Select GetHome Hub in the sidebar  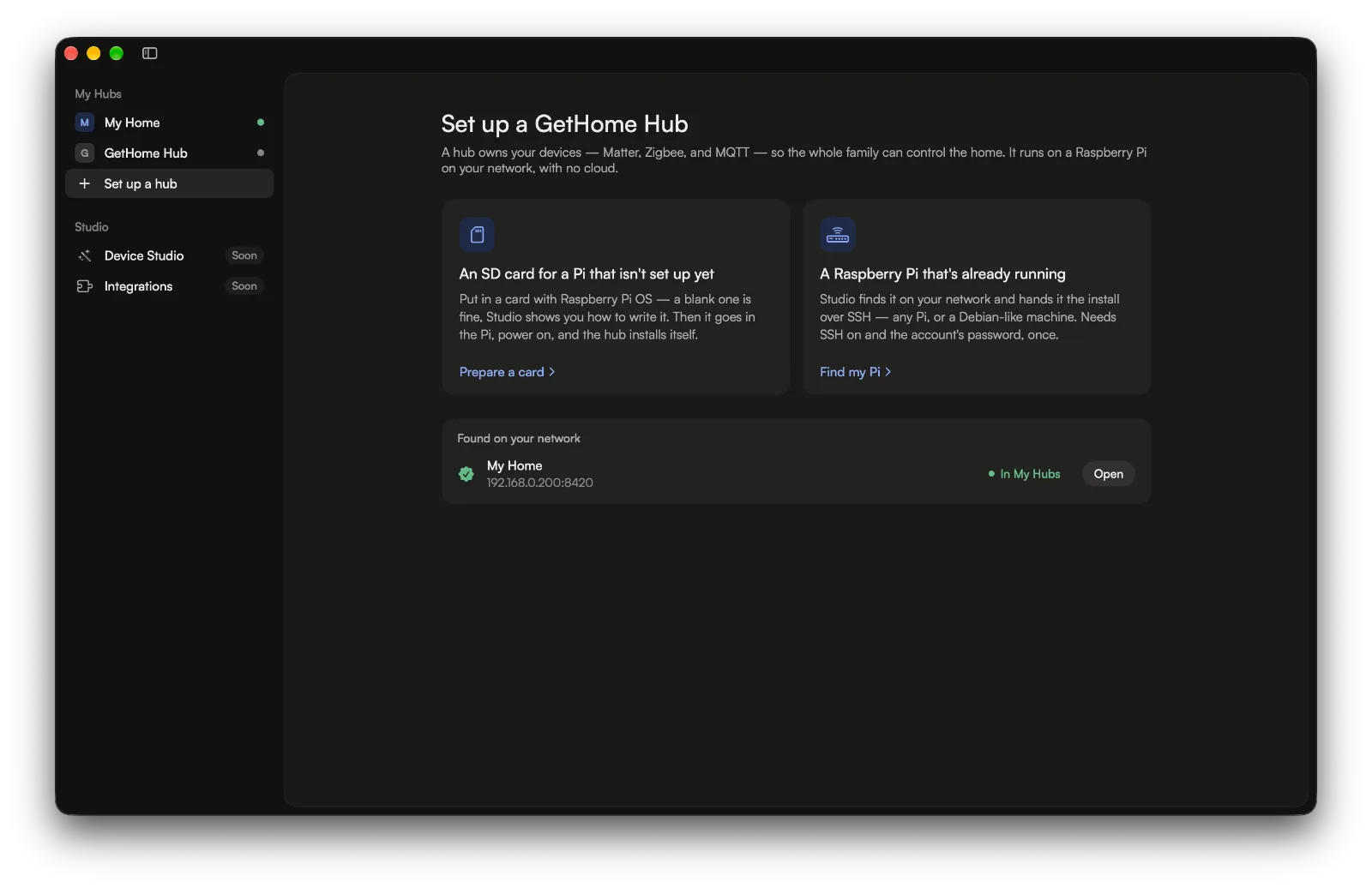(x=170, y=153)
